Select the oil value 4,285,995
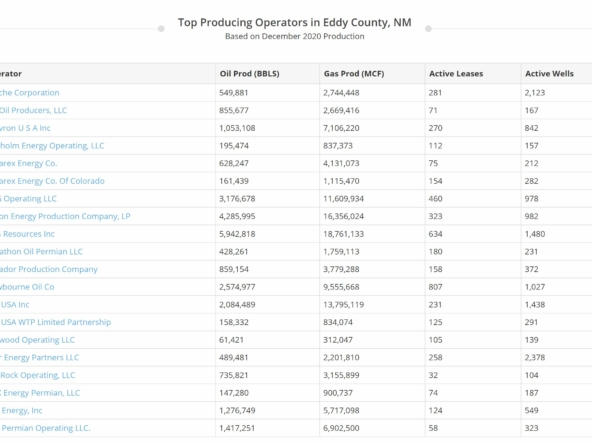Viewport: 592px width, 444px height. [x=237, y=216]
